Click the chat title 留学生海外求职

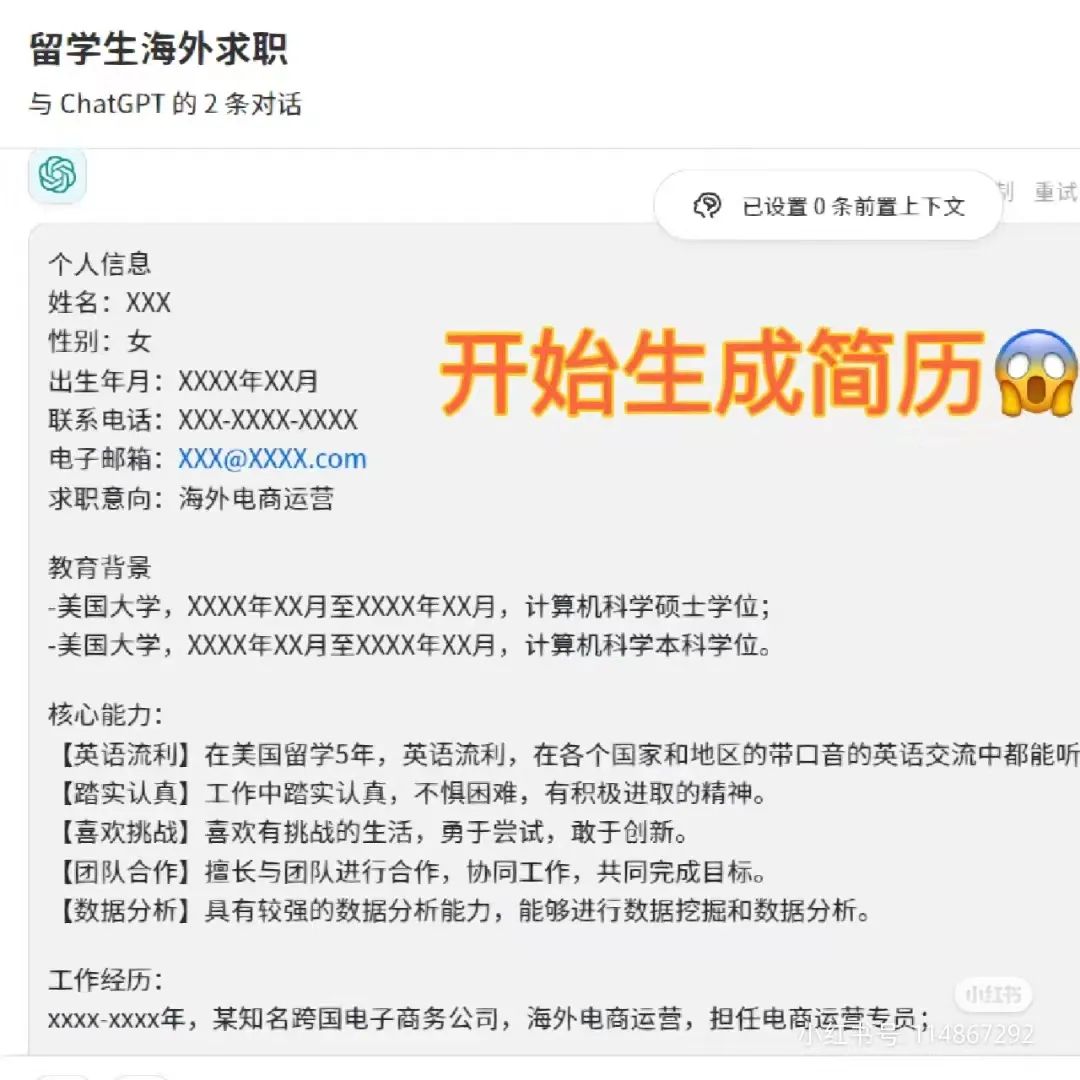pos(158,49)
